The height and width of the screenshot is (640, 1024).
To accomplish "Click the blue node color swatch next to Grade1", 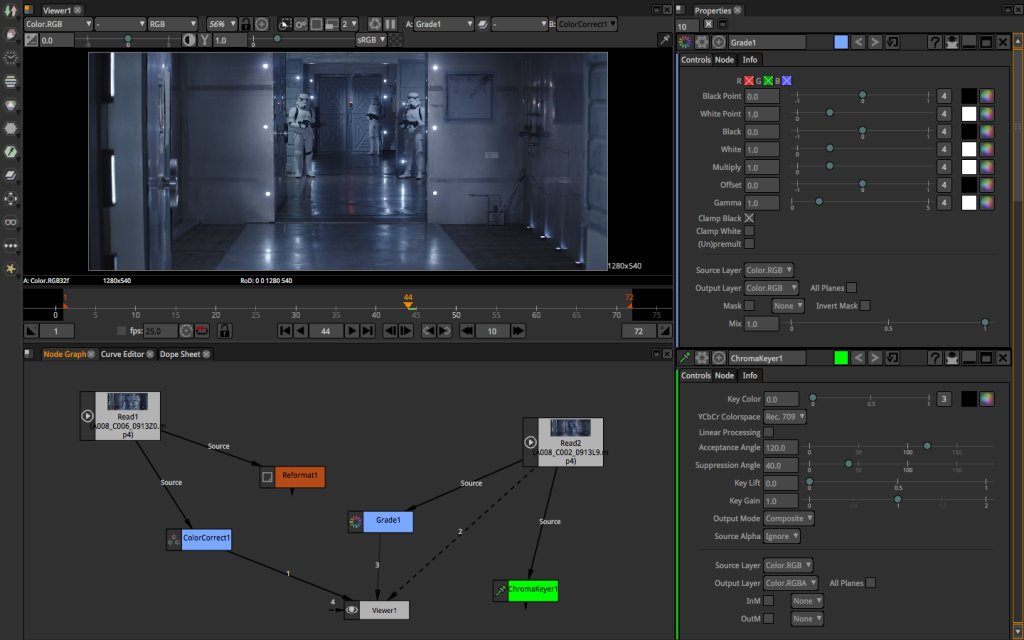I will 841,42.
